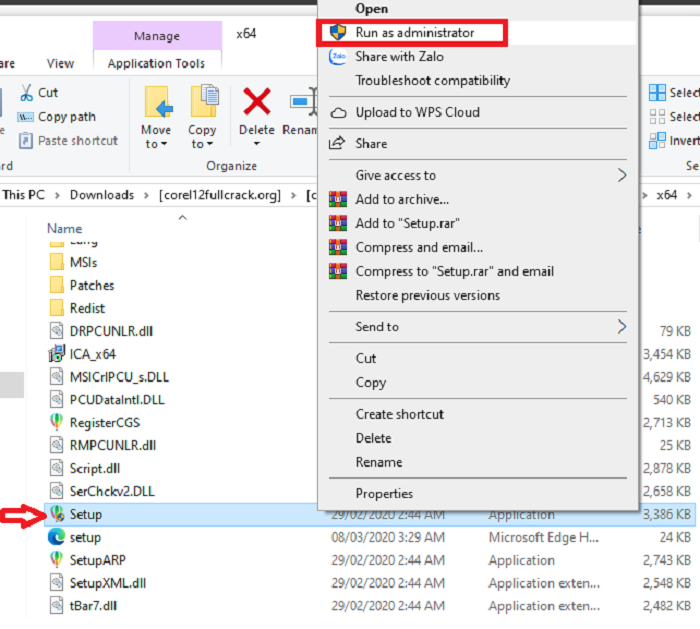Screen dimensions: 700x629
Task: Click the Patches folder icon
Action: [x=57, y=285]
